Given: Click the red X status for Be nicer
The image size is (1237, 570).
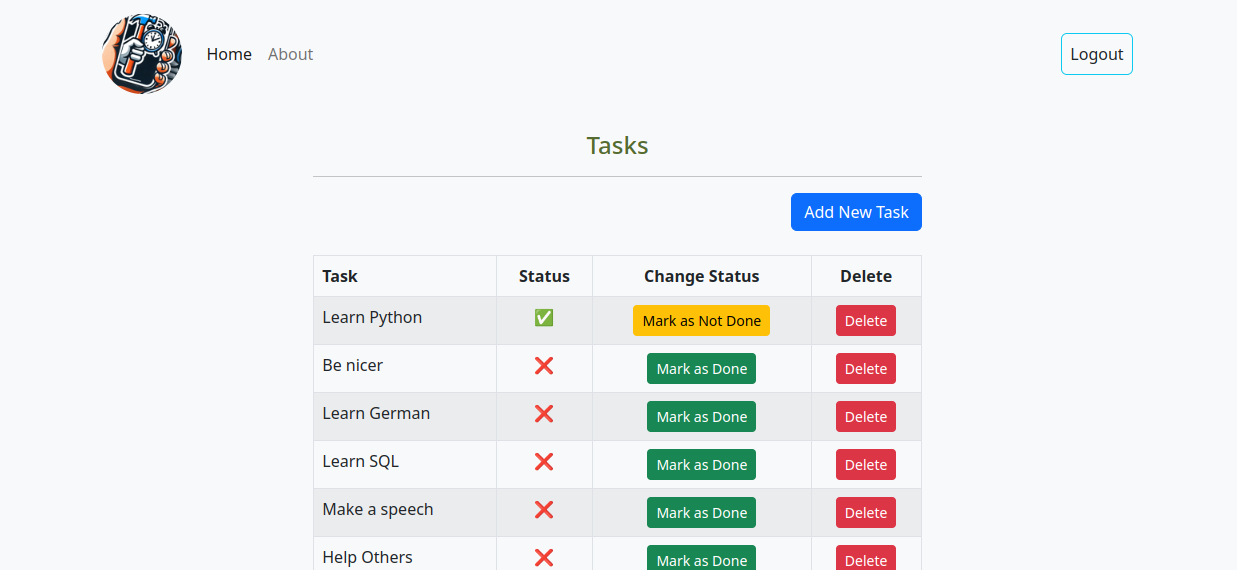Looking at the screenshot, I should (x=544, y=366).
